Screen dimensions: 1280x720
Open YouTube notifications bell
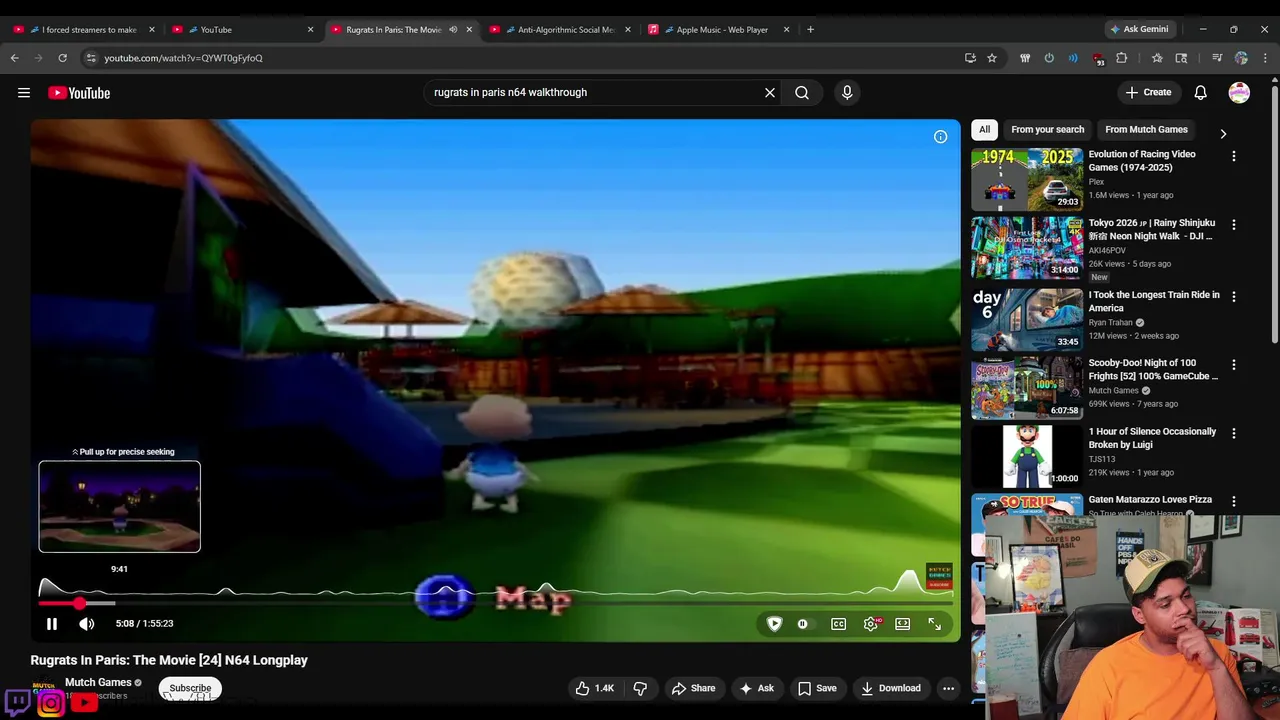[1200, 93]
